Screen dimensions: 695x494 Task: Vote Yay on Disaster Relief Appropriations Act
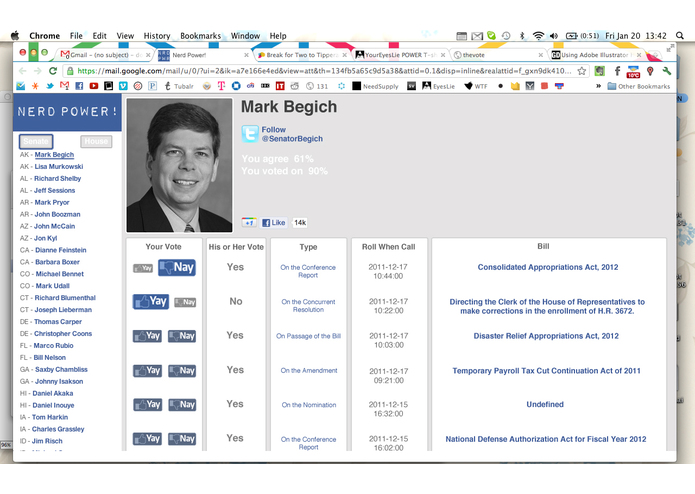tap(147, 336)
